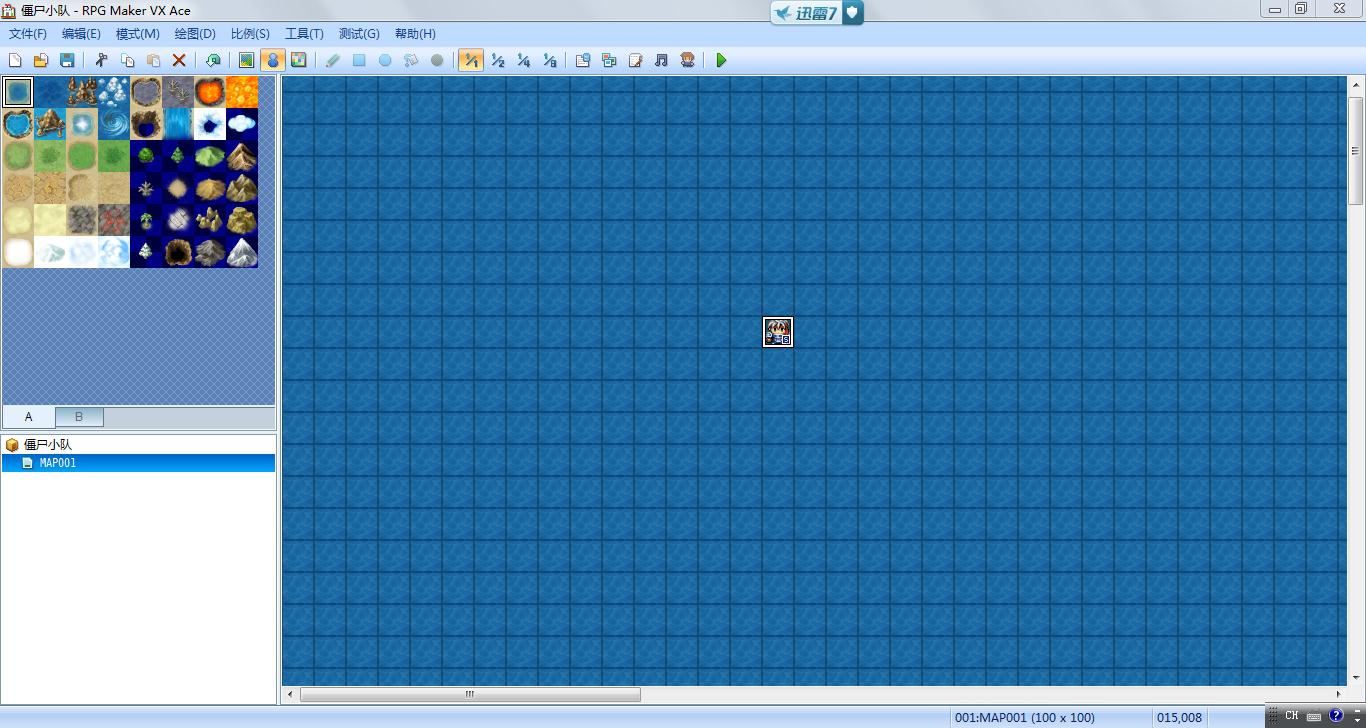Click the player start character on the map
This screenshot has height=728, width=1366.
click(x=778, y=332)
